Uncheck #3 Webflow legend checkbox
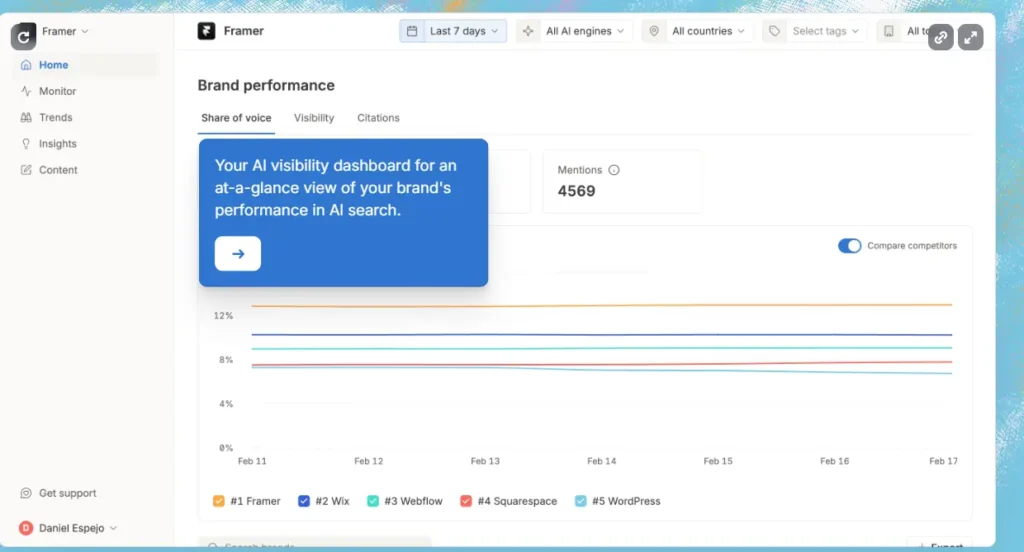1024x552 pixels. (373, 501)
